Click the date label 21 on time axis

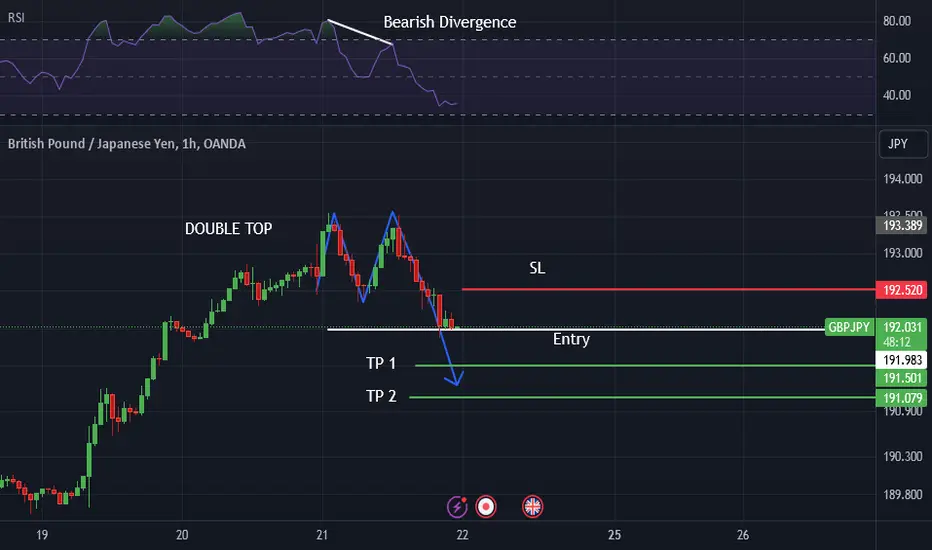click(x=322, y=535)
